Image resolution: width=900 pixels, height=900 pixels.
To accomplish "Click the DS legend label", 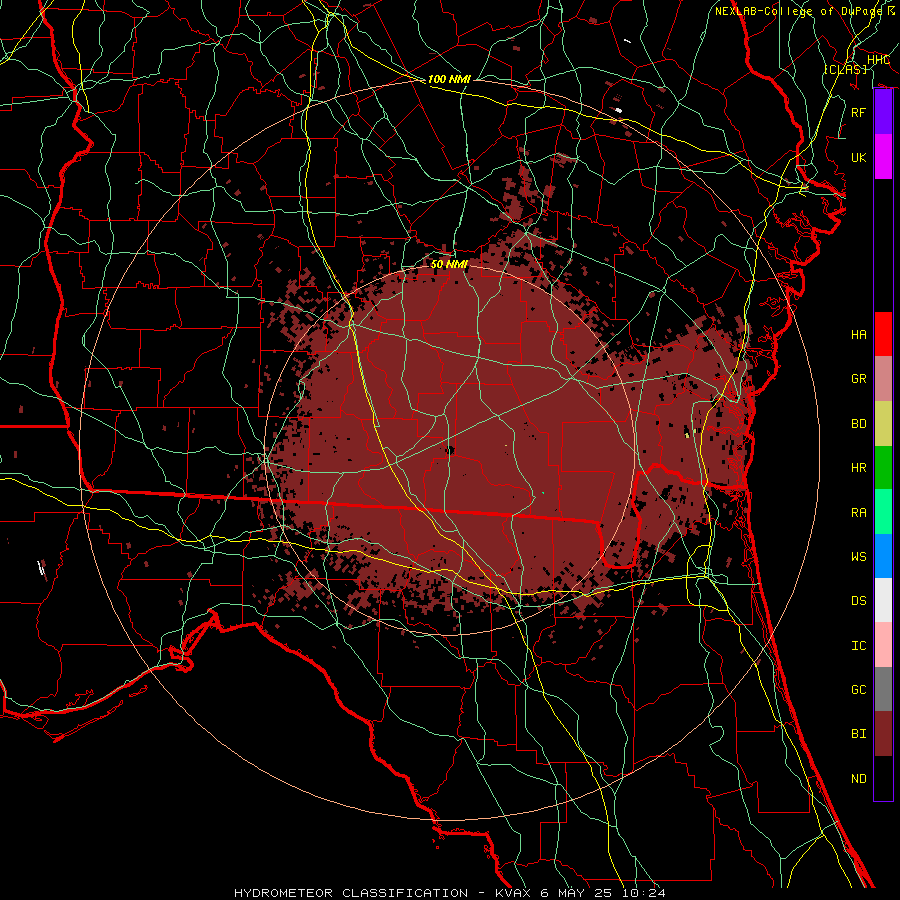I will 858,601.
